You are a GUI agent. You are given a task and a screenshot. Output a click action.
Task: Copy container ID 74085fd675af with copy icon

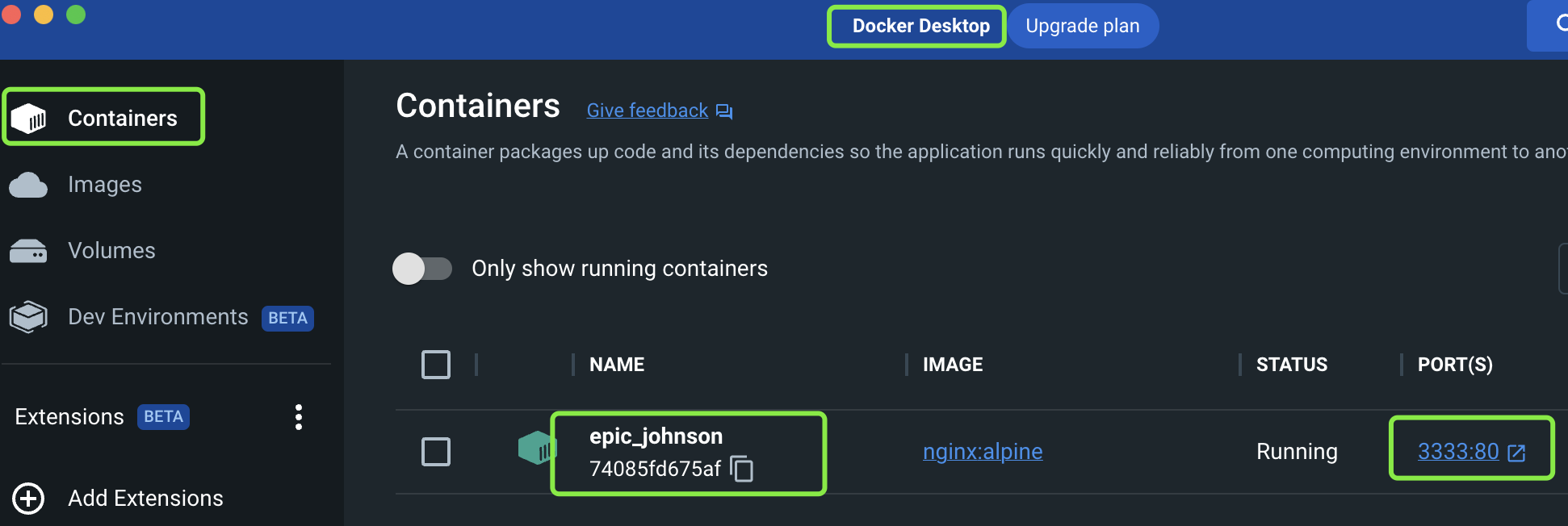pyautogui.click(x=741, y=469)
